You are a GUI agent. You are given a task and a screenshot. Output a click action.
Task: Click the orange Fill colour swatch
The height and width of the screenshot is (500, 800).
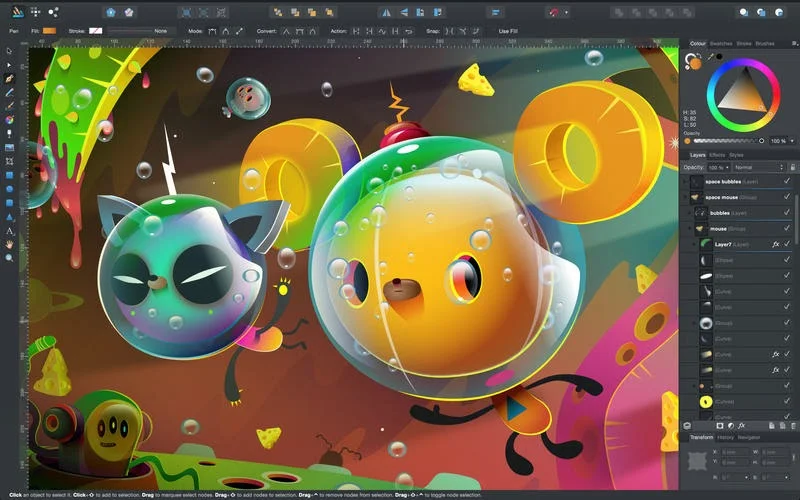49,31
